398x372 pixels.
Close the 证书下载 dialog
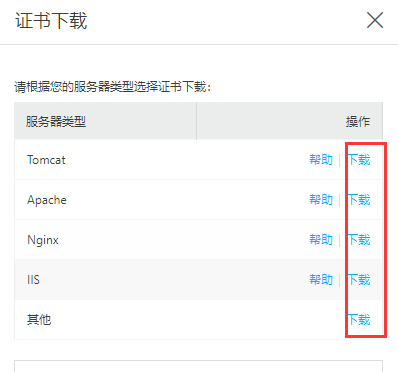[375, 20]
